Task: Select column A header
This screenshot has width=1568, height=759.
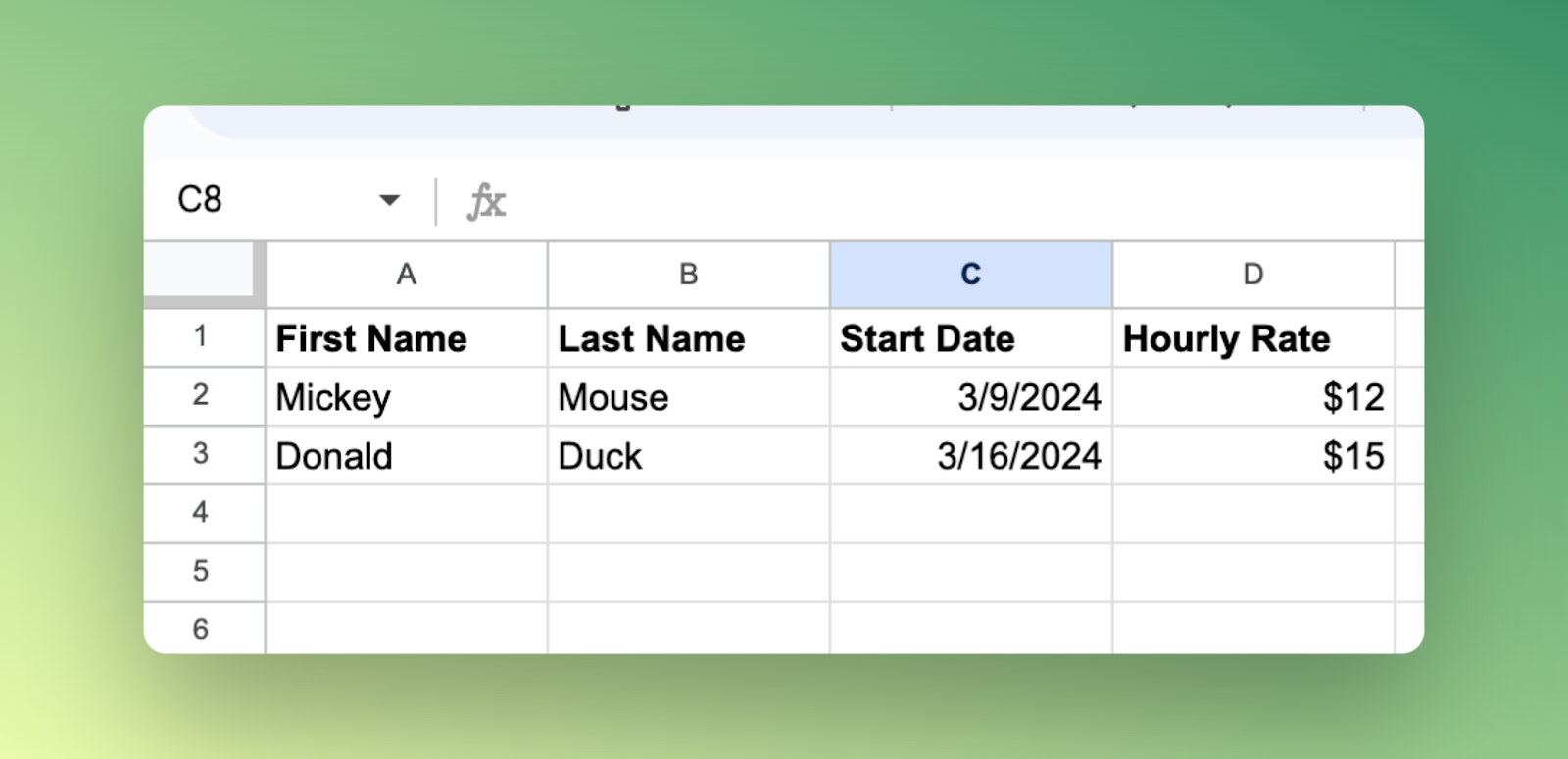Action: [x=407, y=275]
